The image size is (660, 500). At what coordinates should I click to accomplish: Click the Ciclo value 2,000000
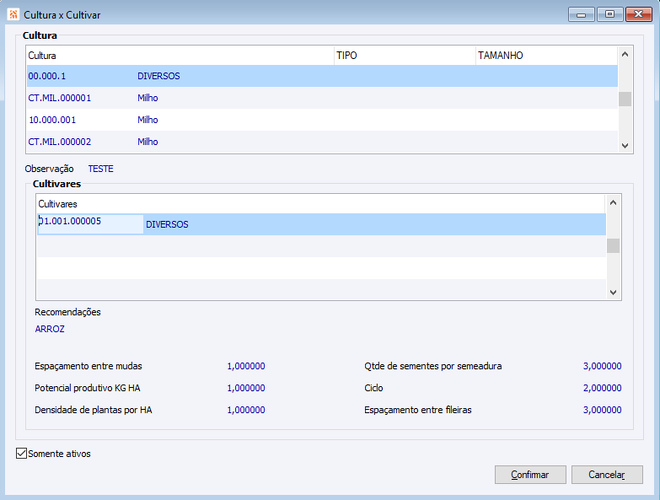pos(602,388)
